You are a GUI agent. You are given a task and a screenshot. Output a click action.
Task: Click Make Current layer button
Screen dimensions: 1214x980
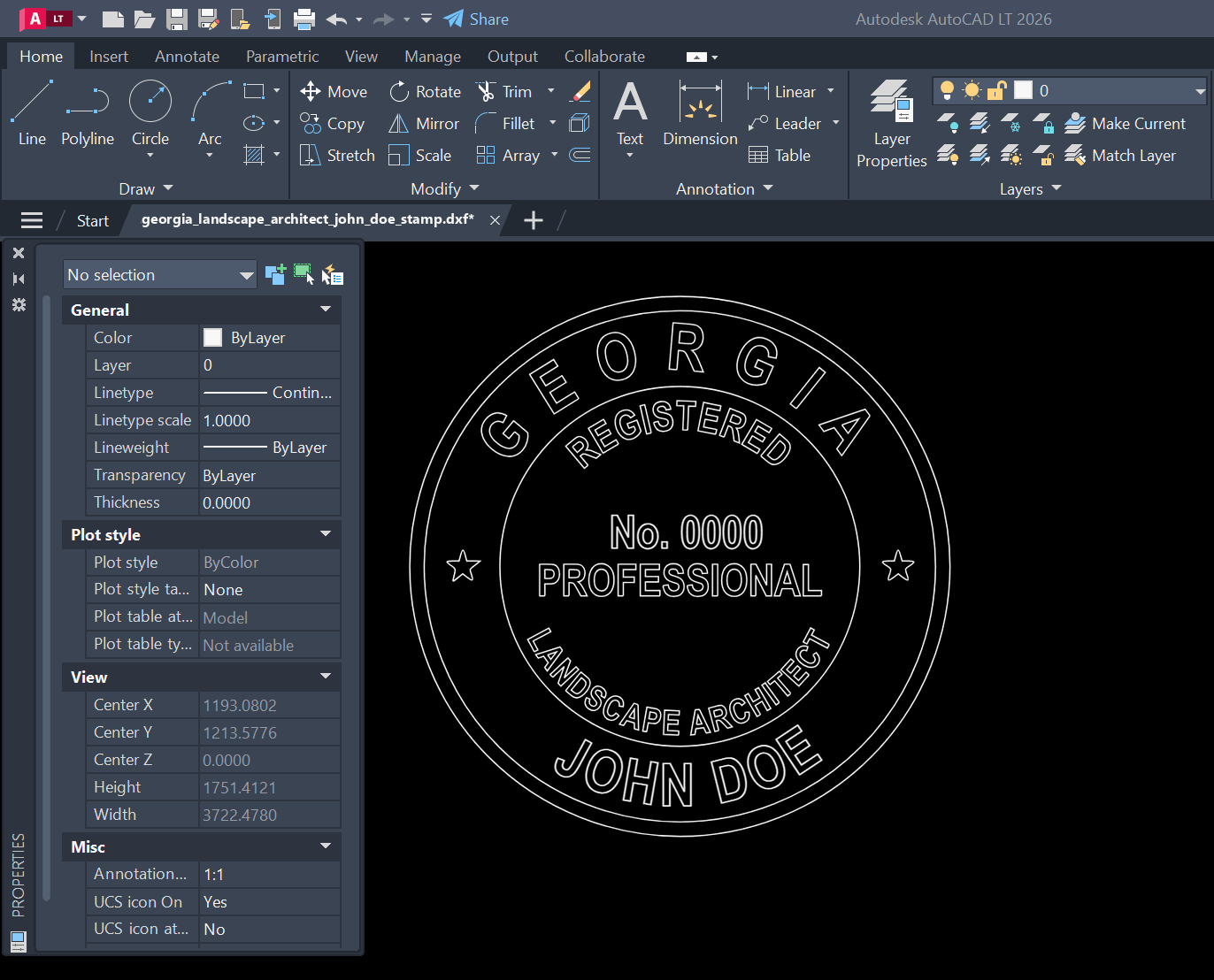(x=1125, y=123)
